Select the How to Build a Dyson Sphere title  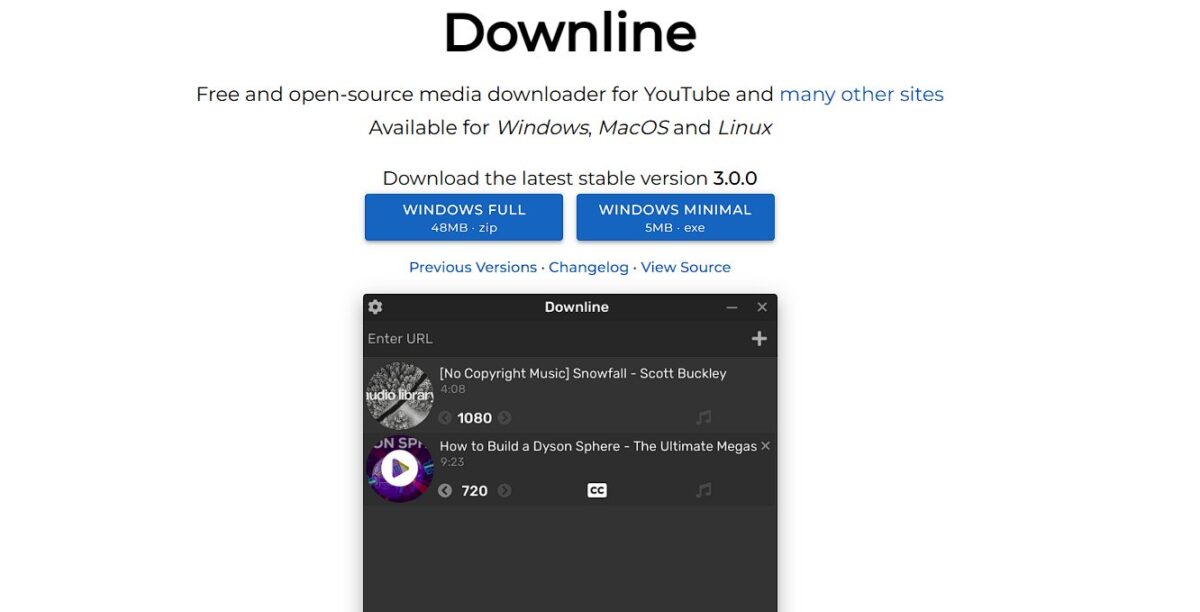598,446
